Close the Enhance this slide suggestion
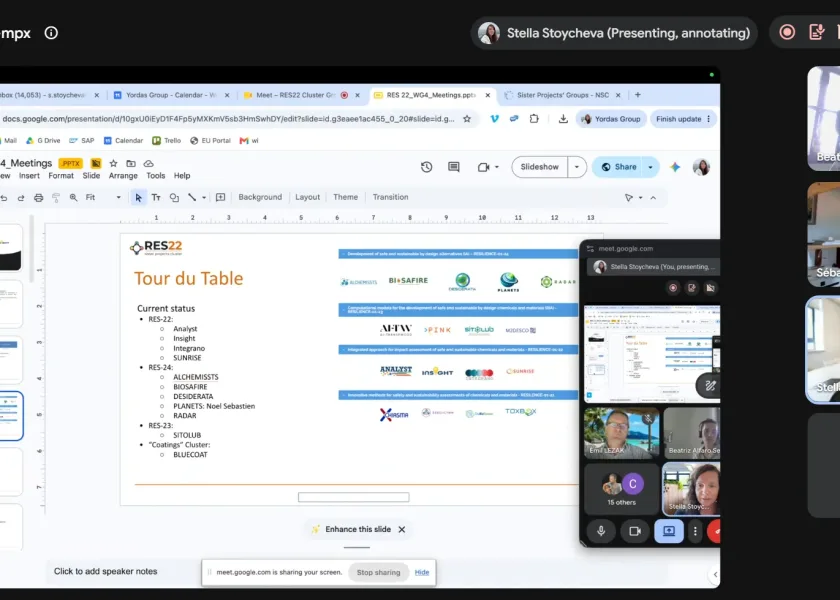 [402, 529]
